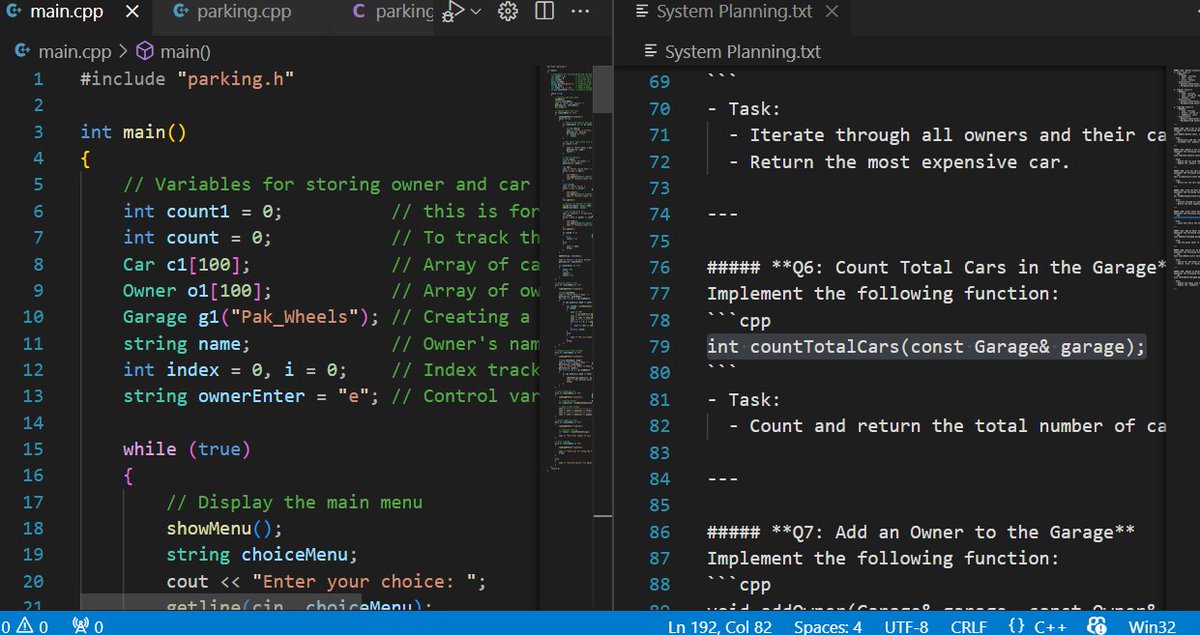Click the string choiceMenu; line

click(262, 555)
